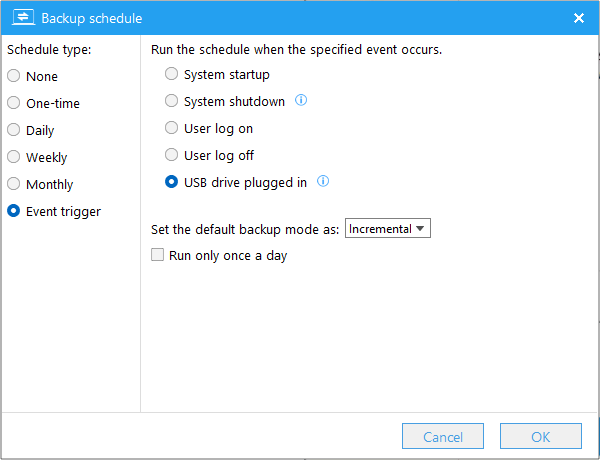Open the Incremental backup mode dropdown
Image resolution: width=600 pixels, height=460 pixels.
click(387, 229)
